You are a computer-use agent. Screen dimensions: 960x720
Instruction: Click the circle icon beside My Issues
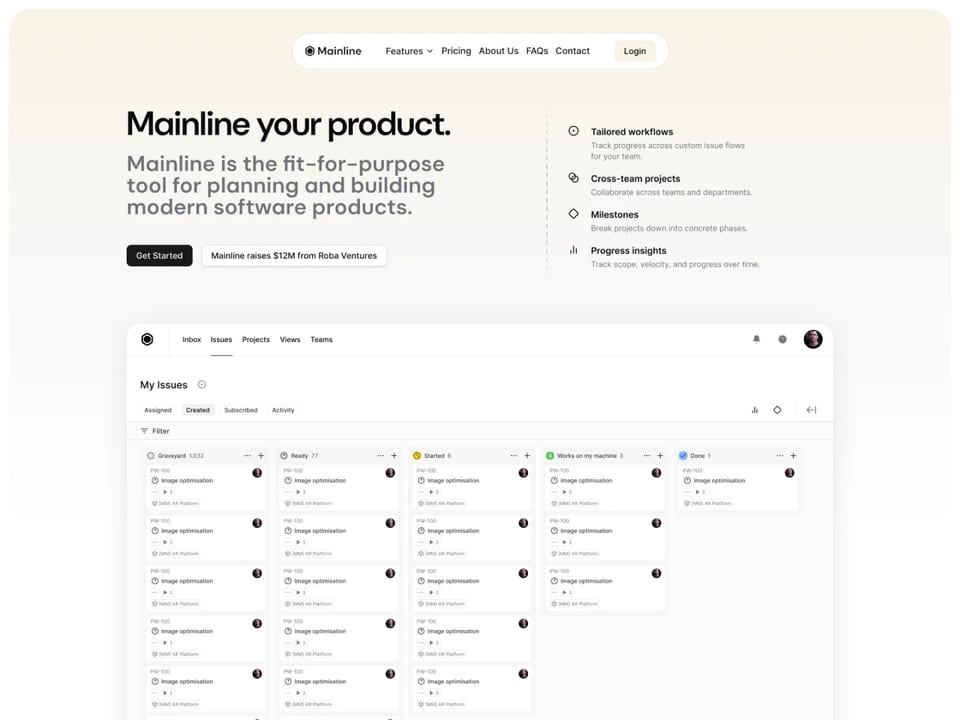[202, 384]
